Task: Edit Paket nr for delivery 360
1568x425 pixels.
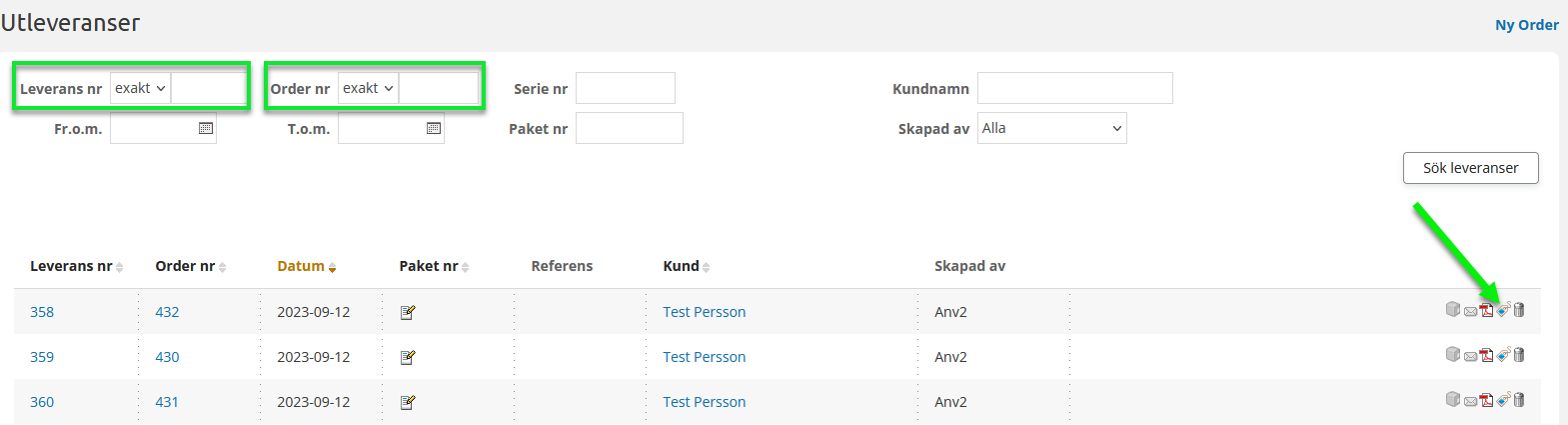Action: pyautogui.click(x=408, y=402)
